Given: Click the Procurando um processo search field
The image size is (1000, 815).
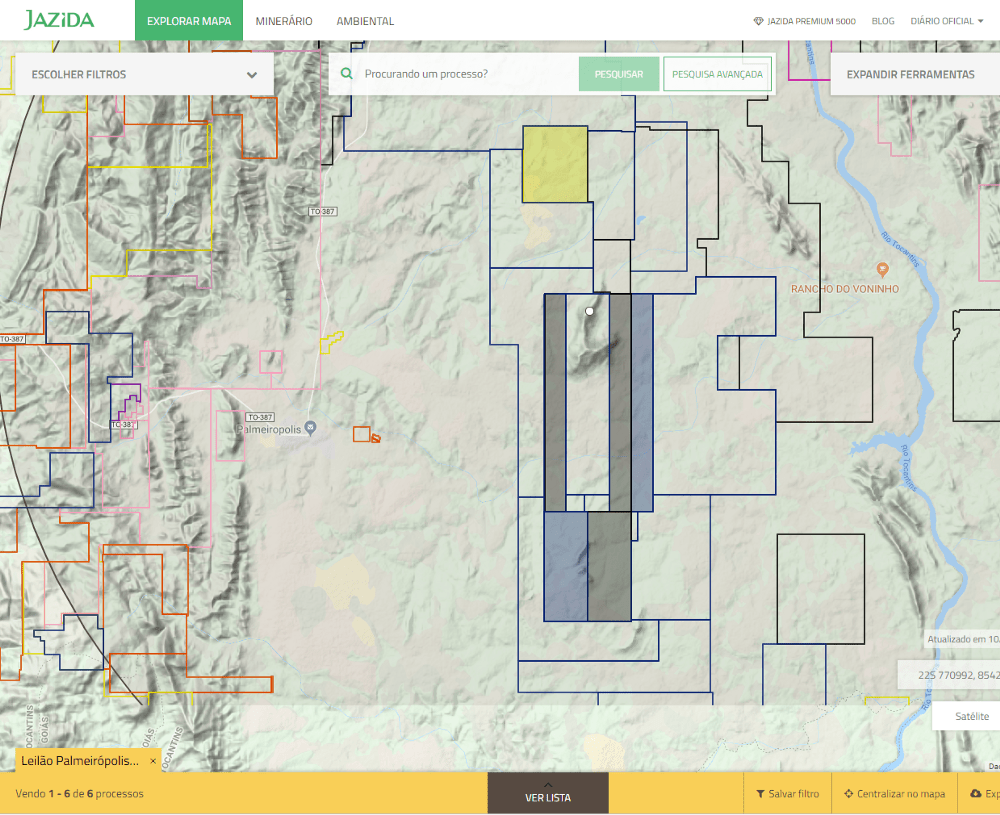Looking at the screenshot, I should 465,74.
